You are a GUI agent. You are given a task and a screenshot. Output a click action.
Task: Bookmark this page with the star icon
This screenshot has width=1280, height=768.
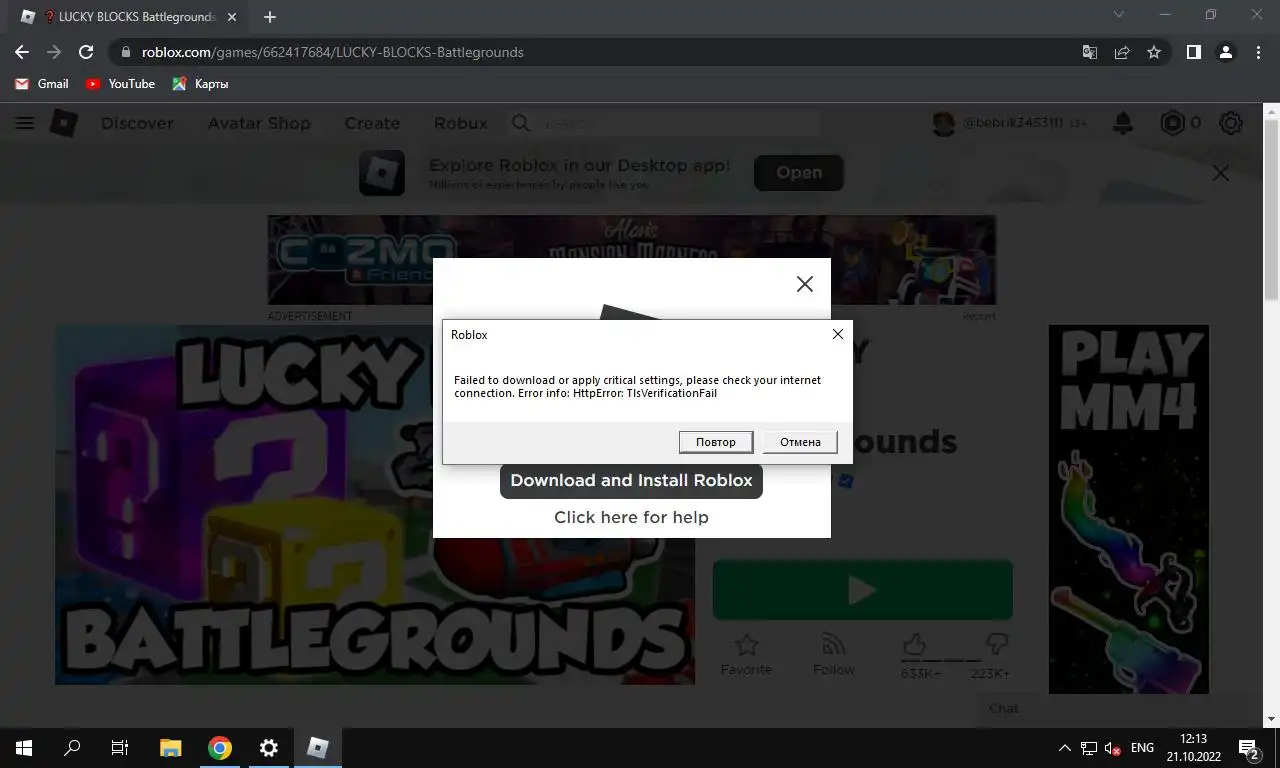pyautogui.click(x=1154, y=52)
